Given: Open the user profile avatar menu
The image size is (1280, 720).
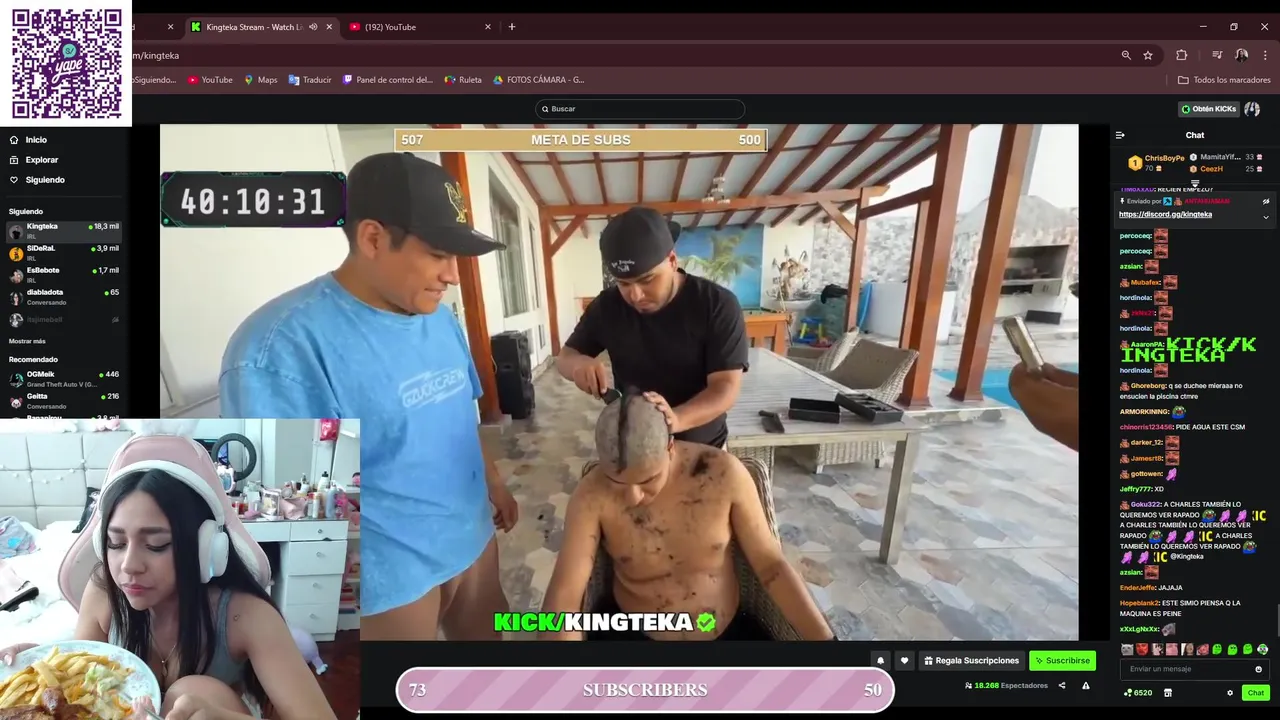Looking at the screenshot, I should tap(1252, 109).
